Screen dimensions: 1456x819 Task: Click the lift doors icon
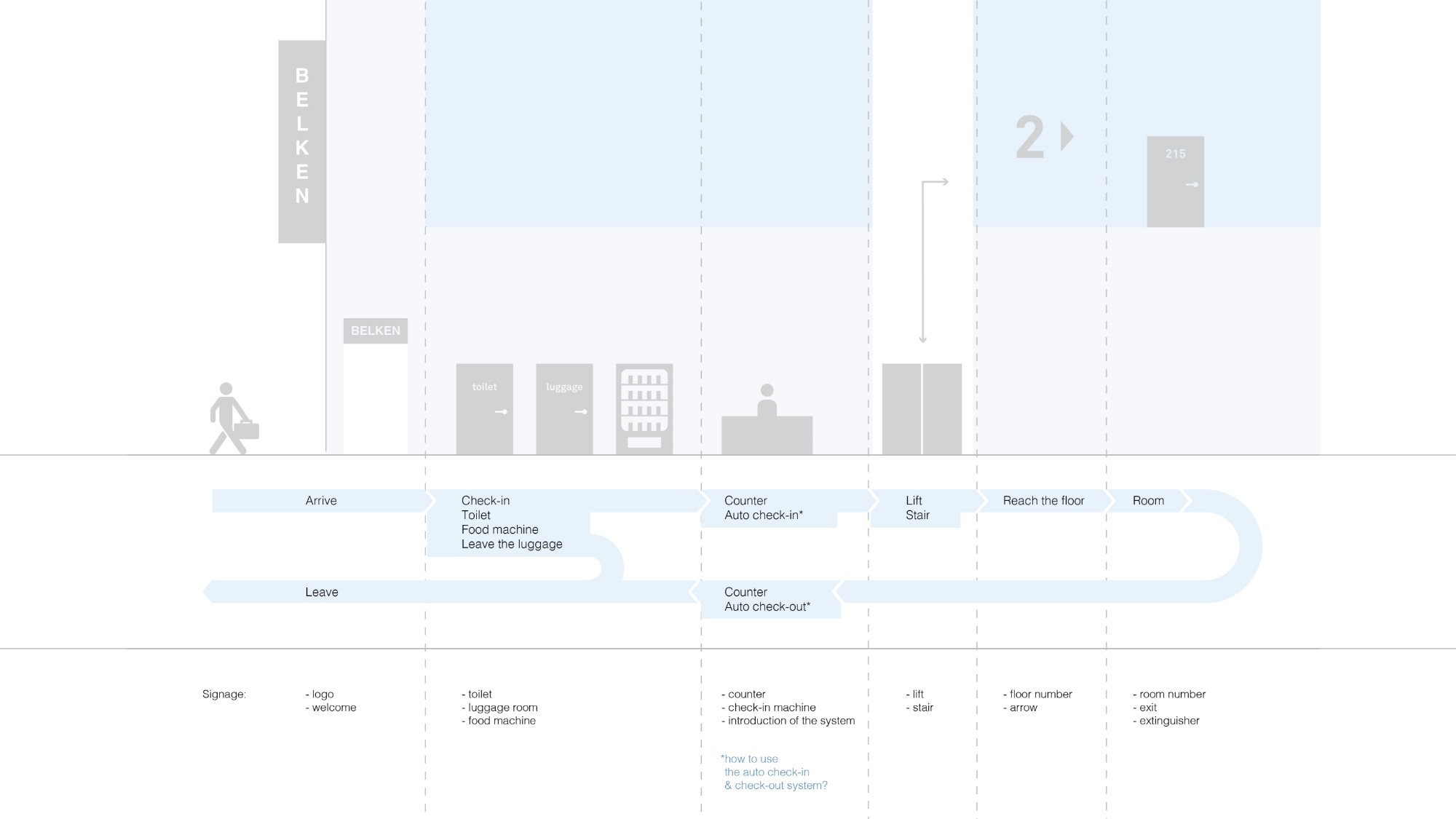(922, 409)
